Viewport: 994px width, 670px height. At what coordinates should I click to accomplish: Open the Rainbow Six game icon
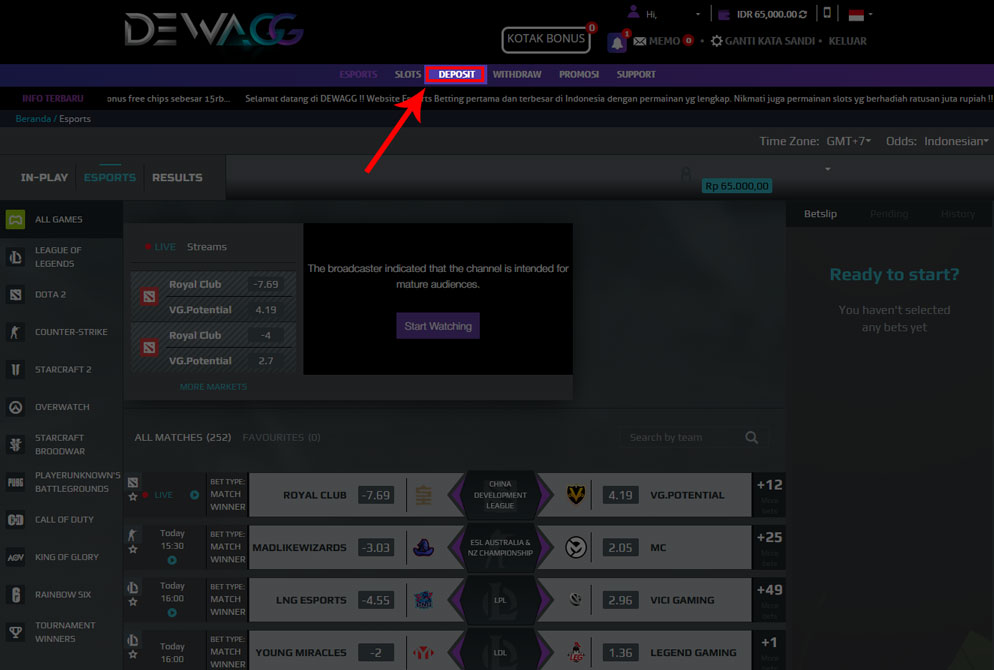pyautogui.click(x=15, y=595)
